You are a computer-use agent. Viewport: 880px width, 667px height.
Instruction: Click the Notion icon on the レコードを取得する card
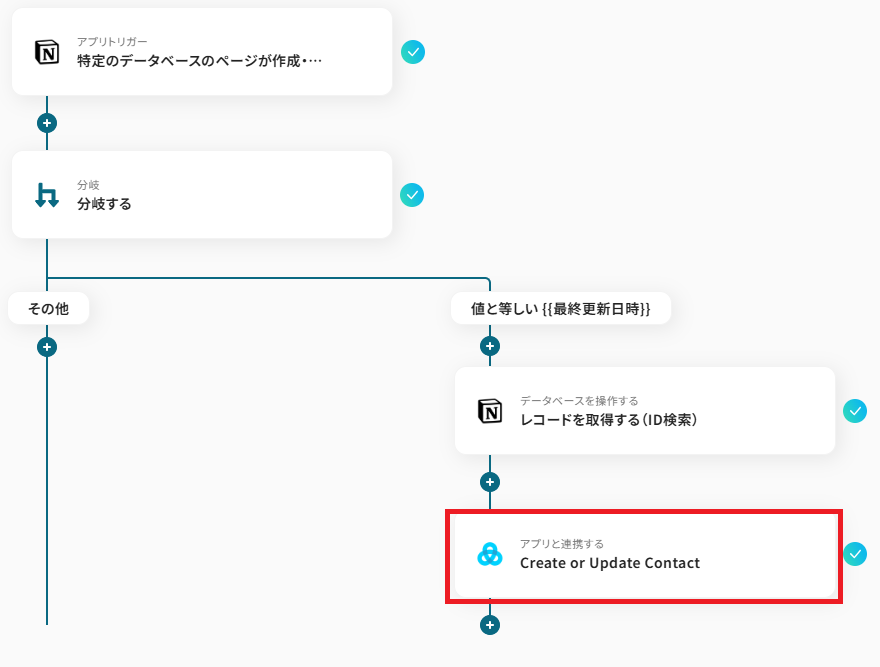(x=490, y=411)
